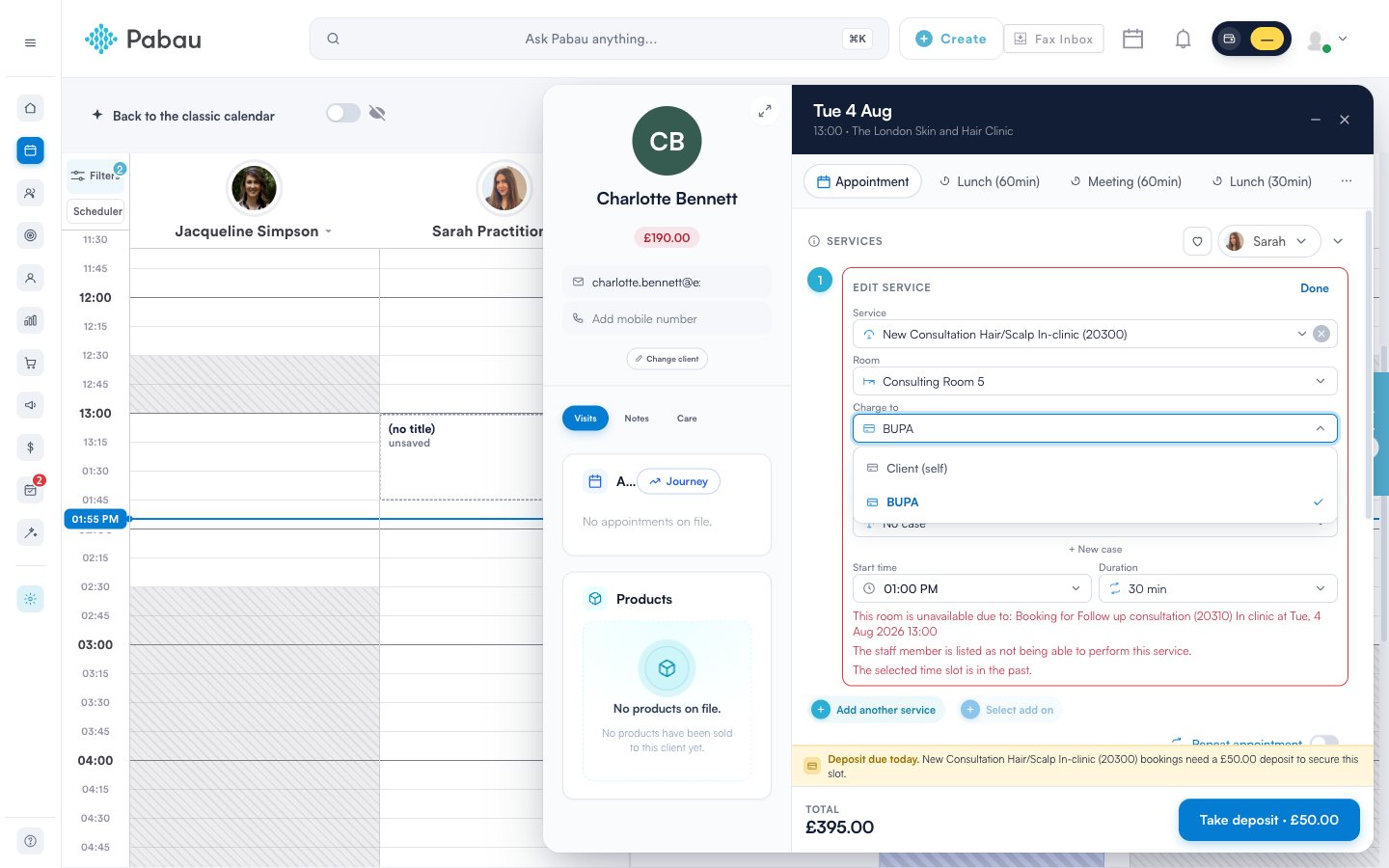
Task: Click the Scheduler button
Action: pos(96,211)
